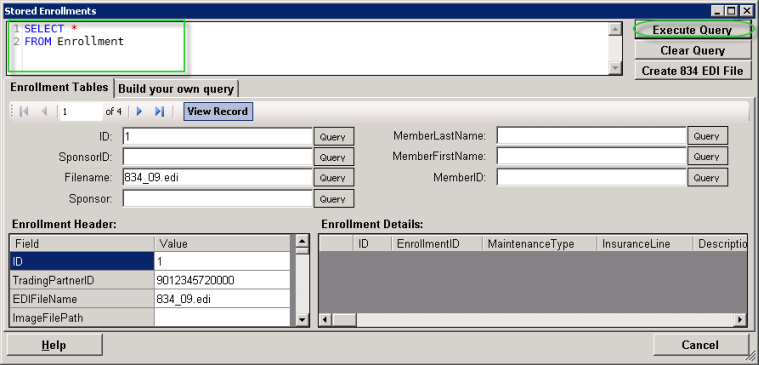The width and height of the screenshot is (759, 365).
Task: Click the MaintenanceType column header
Action: pyautogui.click(x=540, y=243)
